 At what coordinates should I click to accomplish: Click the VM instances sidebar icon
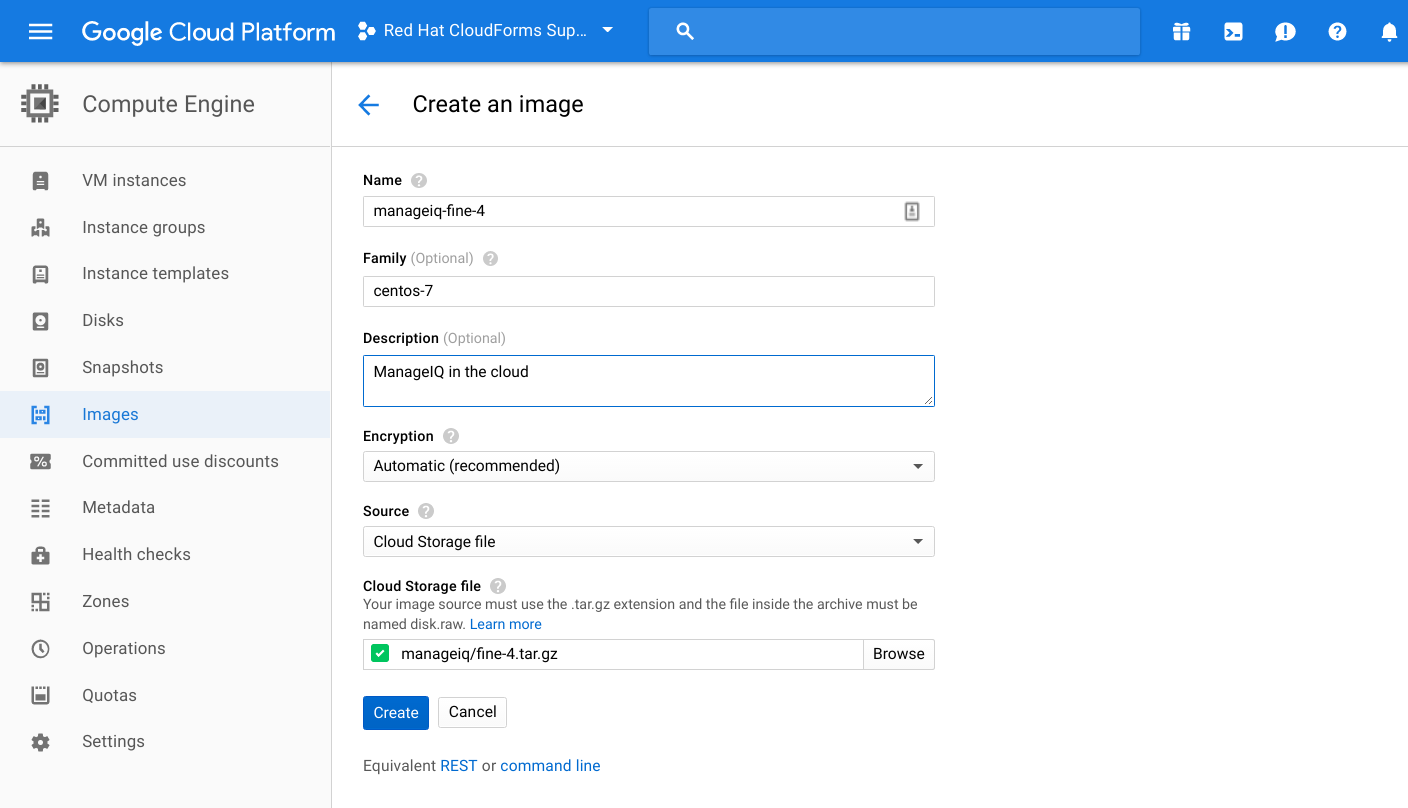40,181
